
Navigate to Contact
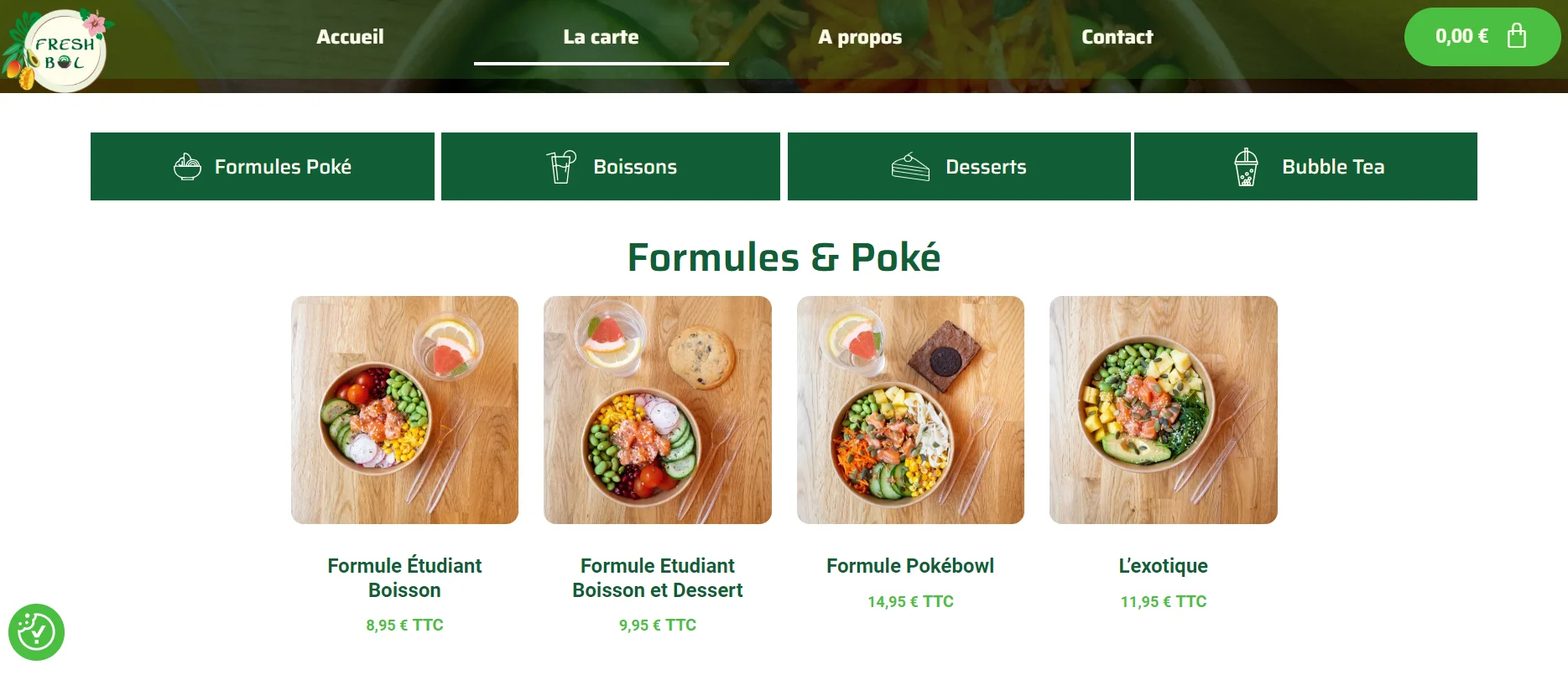tap(1117, 37)
